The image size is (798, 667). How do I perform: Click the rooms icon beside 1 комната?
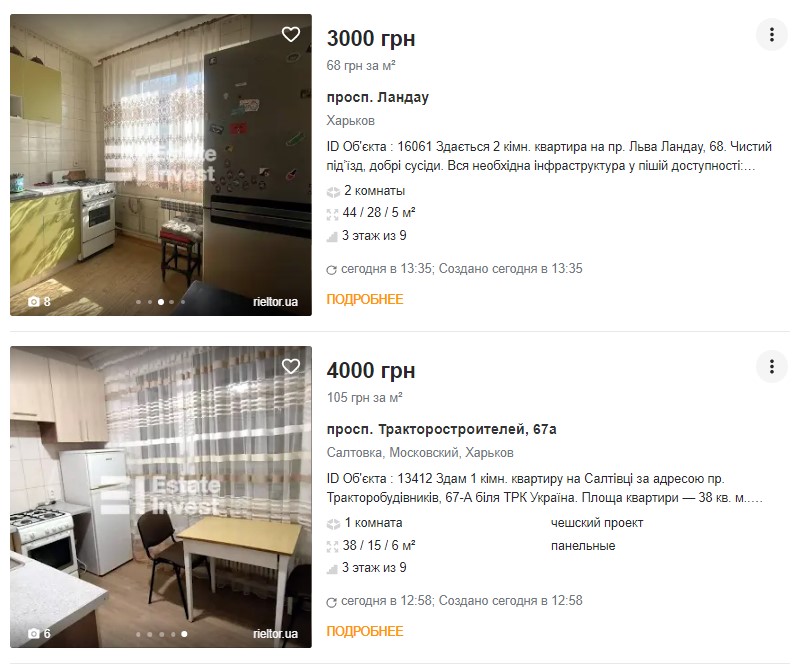tap(334, 523)
